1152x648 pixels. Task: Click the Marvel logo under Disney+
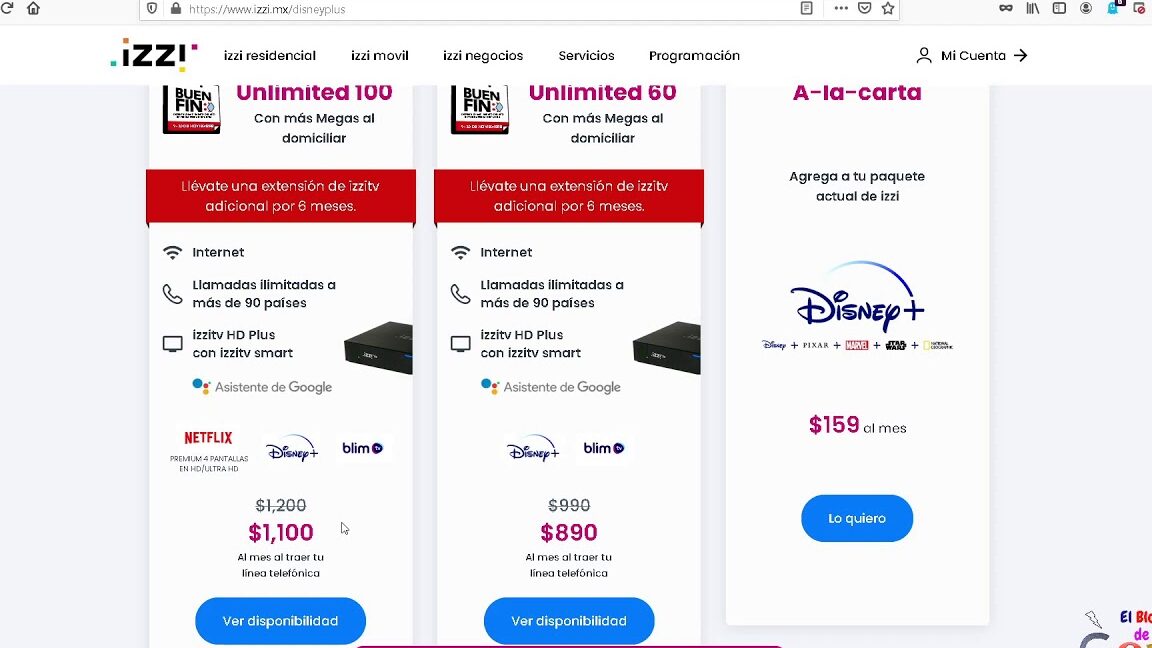pos(856,345)
